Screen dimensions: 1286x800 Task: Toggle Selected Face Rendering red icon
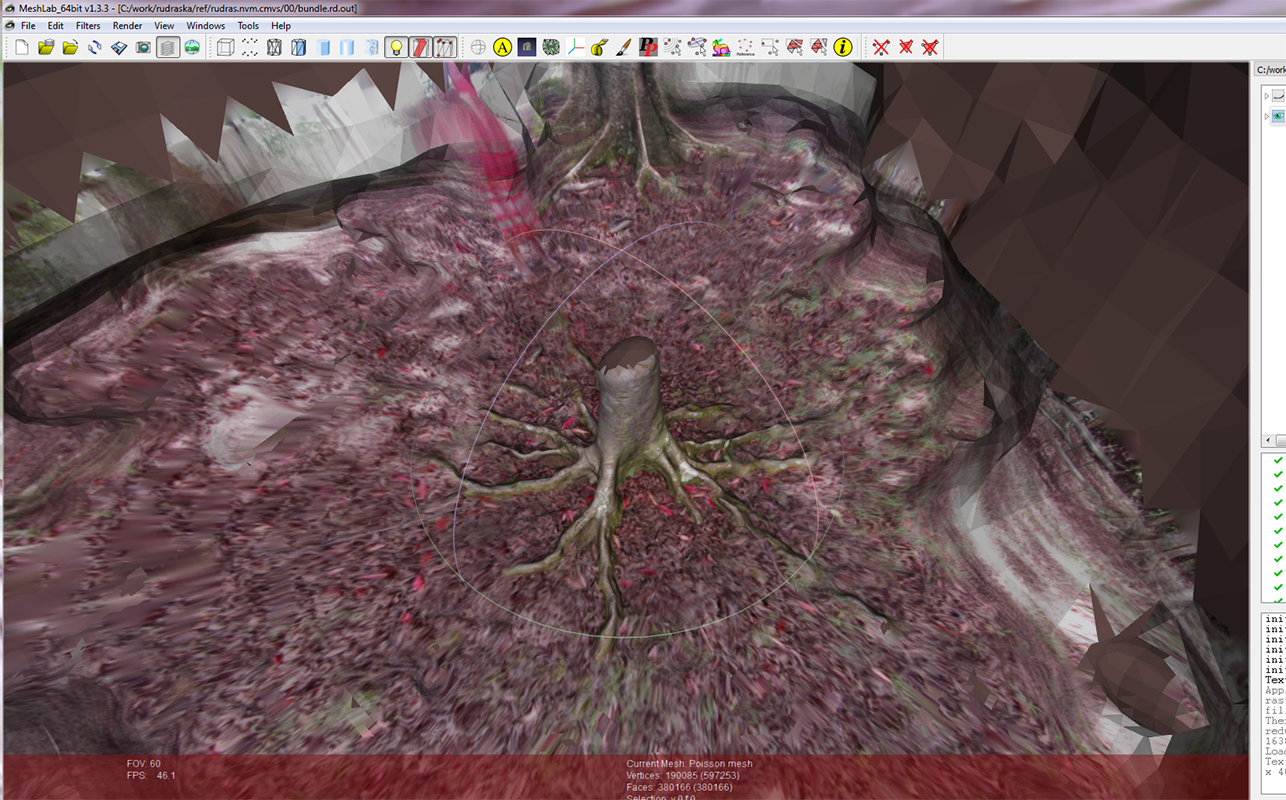click(421, 47)
